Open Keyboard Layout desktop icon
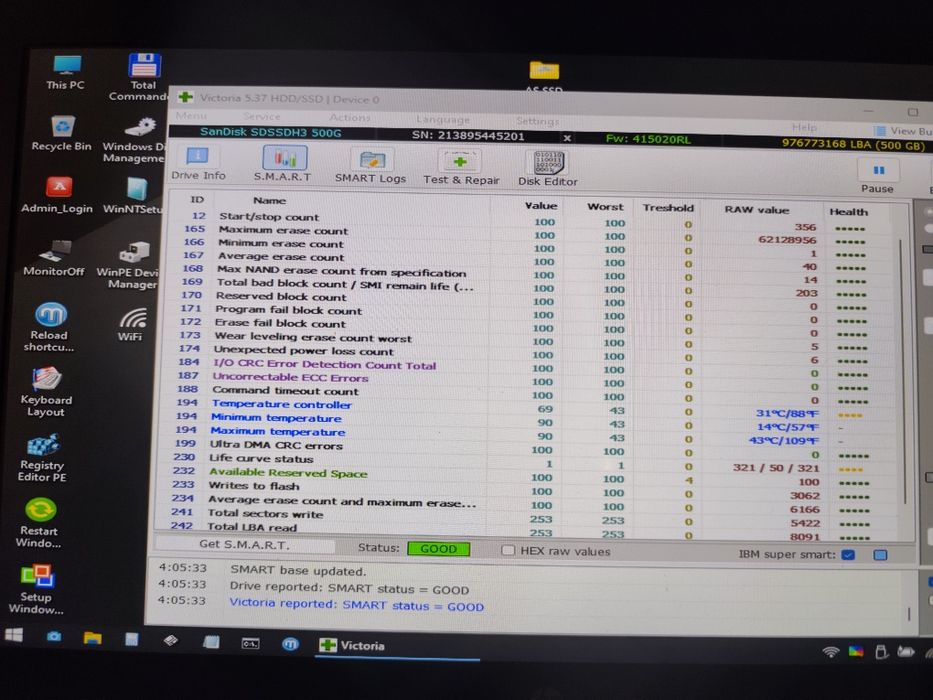Screen dimensions: 933x700 (46, 392)
